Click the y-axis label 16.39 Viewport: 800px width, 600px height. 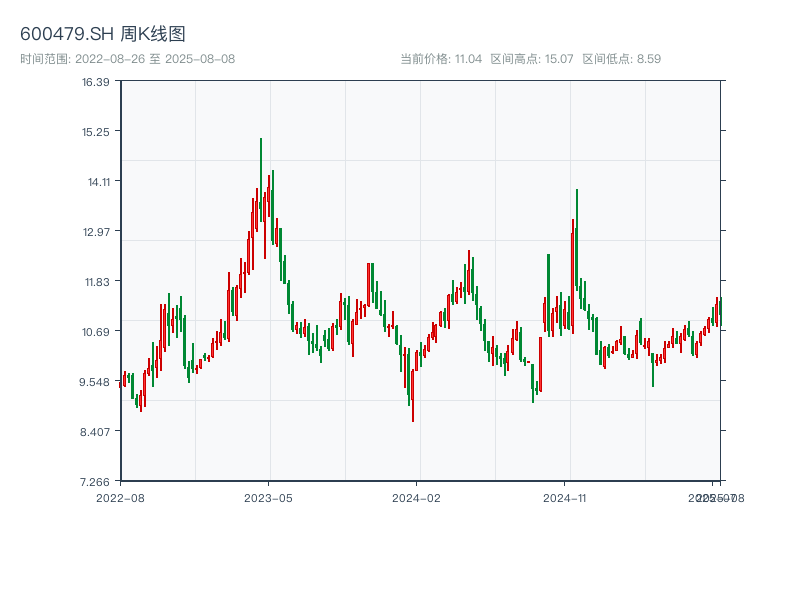(x=96, y=82)
